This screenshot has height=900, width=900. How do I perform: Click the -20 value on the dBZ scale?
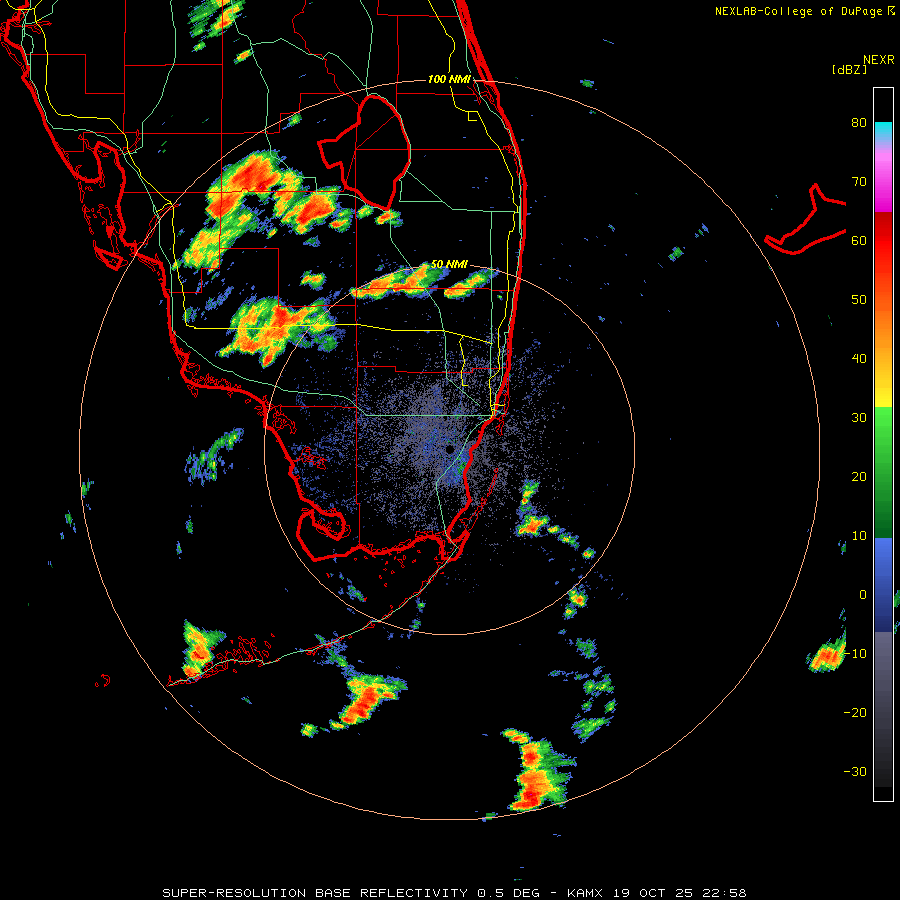point(855,713)
